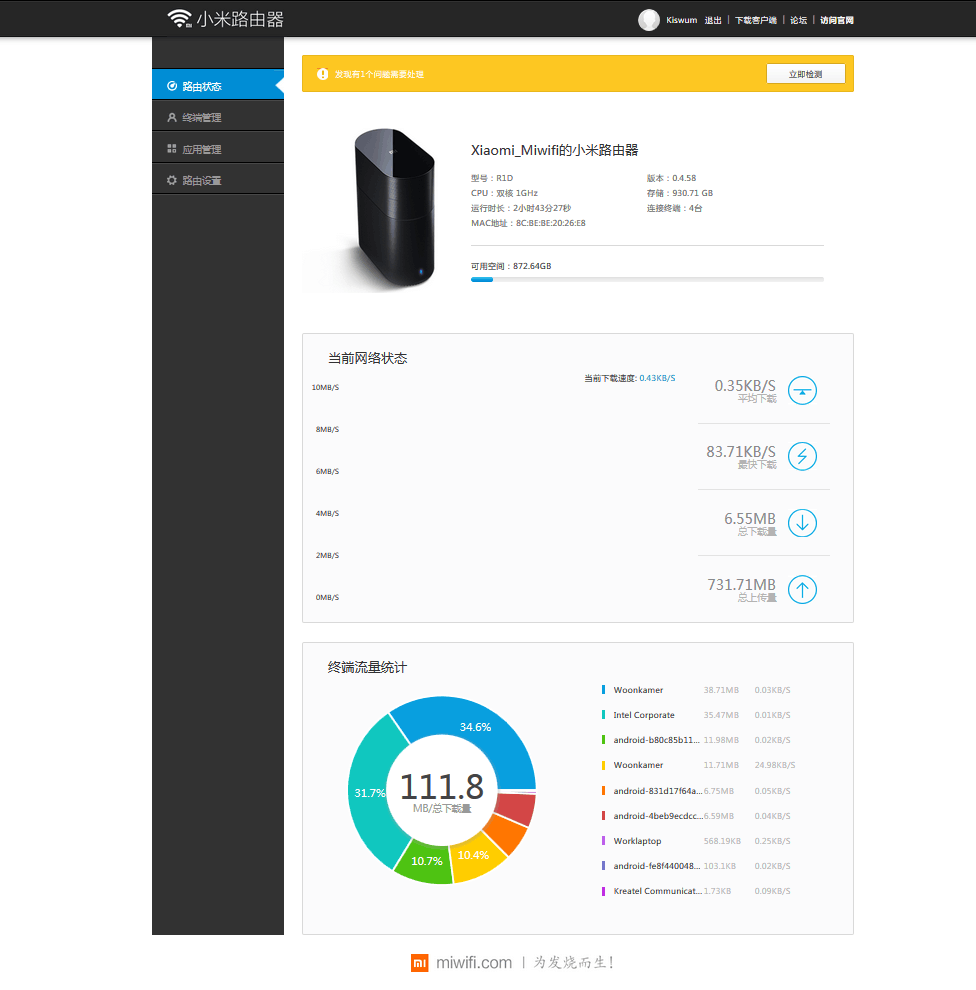Open 终端管理 sidebar menu item
This screenshot has width=976, height=990.
click(x=218, y=116)
